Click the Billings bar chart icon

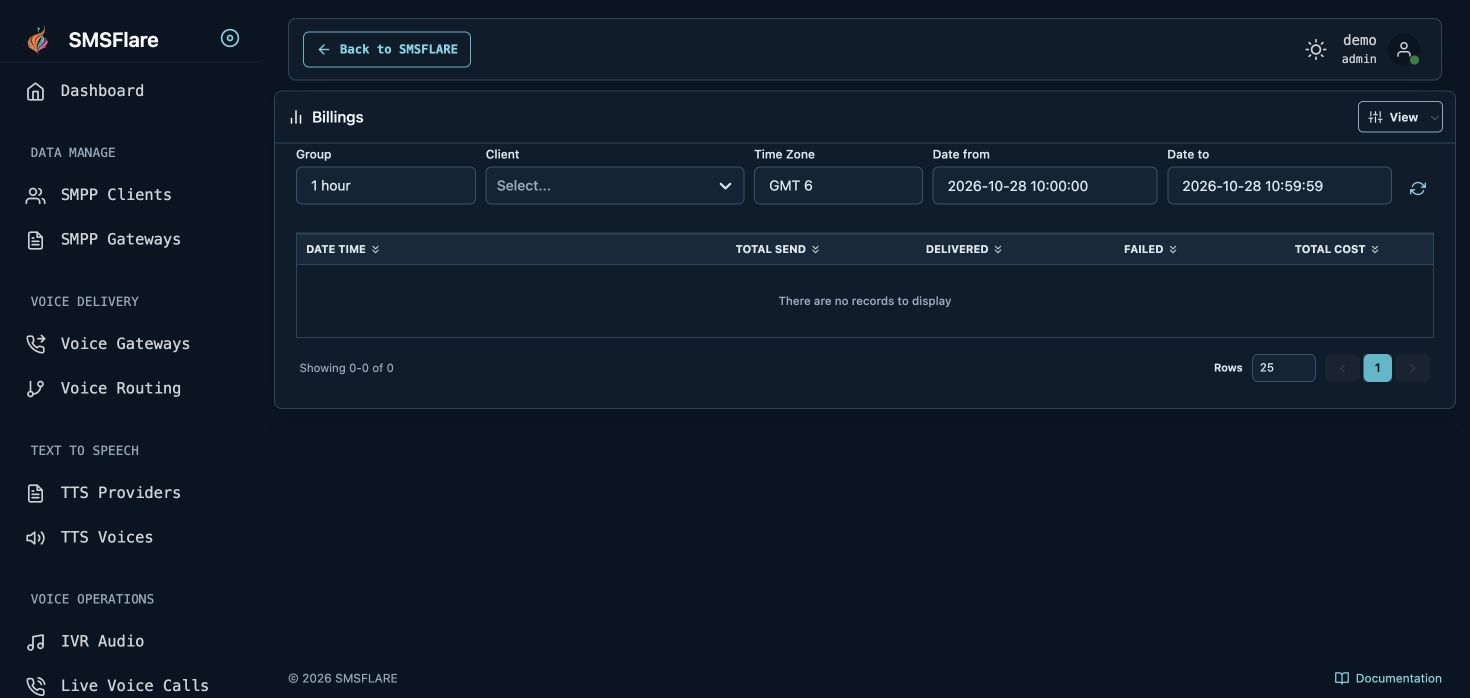pos(296,118)
